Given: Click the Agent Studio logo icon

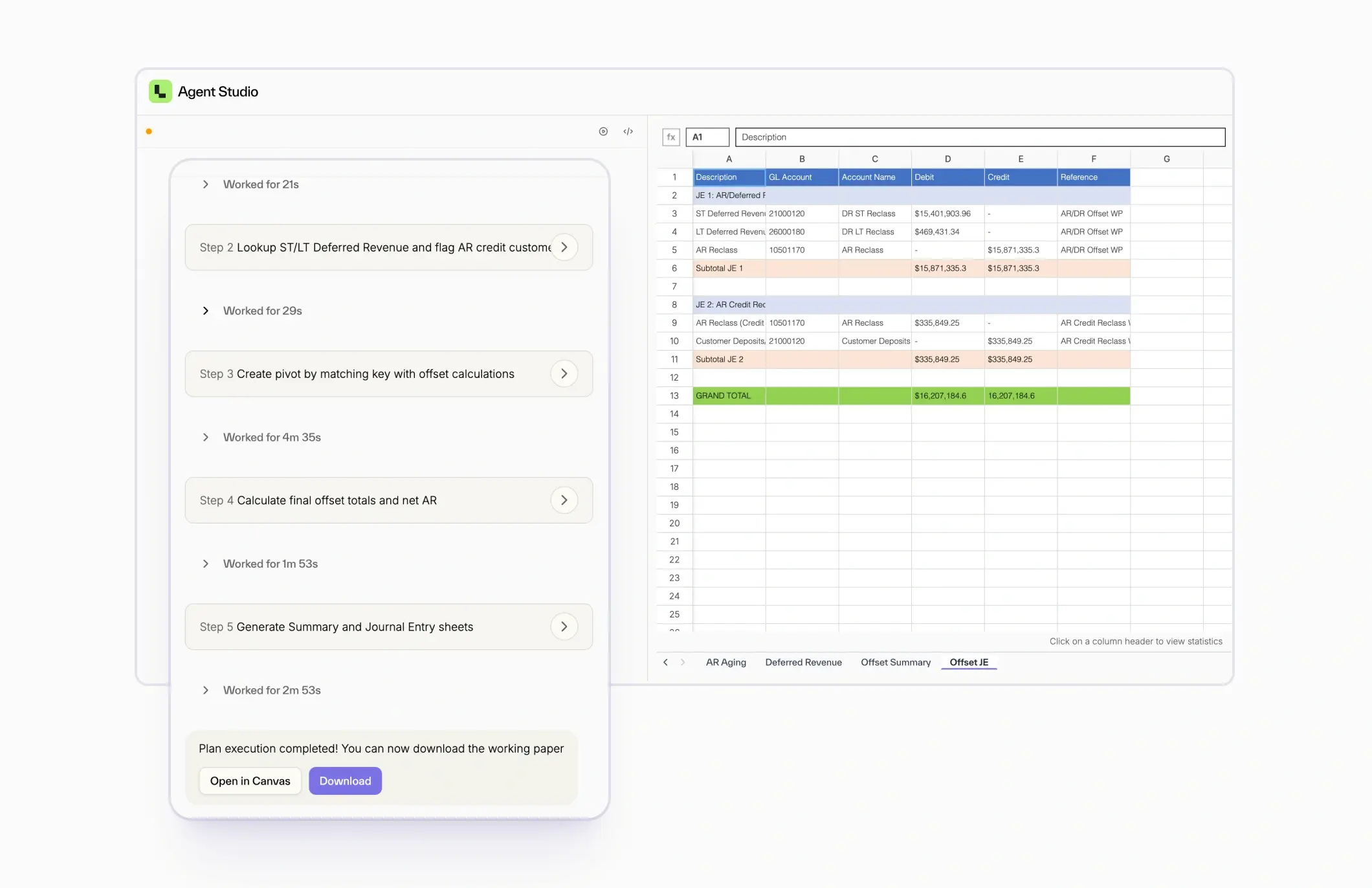Looking at the screenshot, I should [160, 91].
